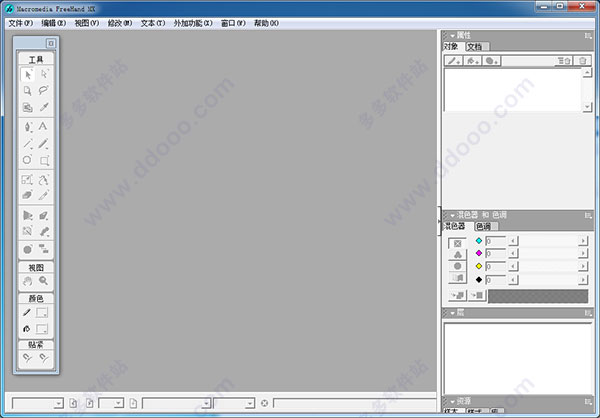Collapse the 层 panel

[453, 314]
